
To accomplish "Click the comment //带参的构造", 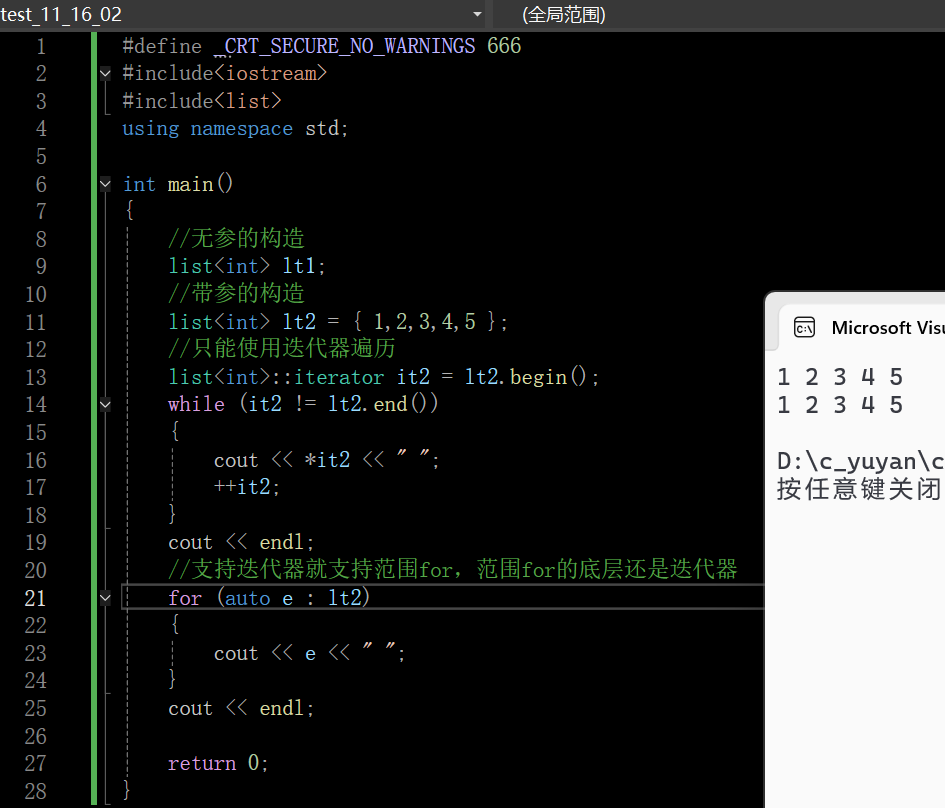I will 236,293.
